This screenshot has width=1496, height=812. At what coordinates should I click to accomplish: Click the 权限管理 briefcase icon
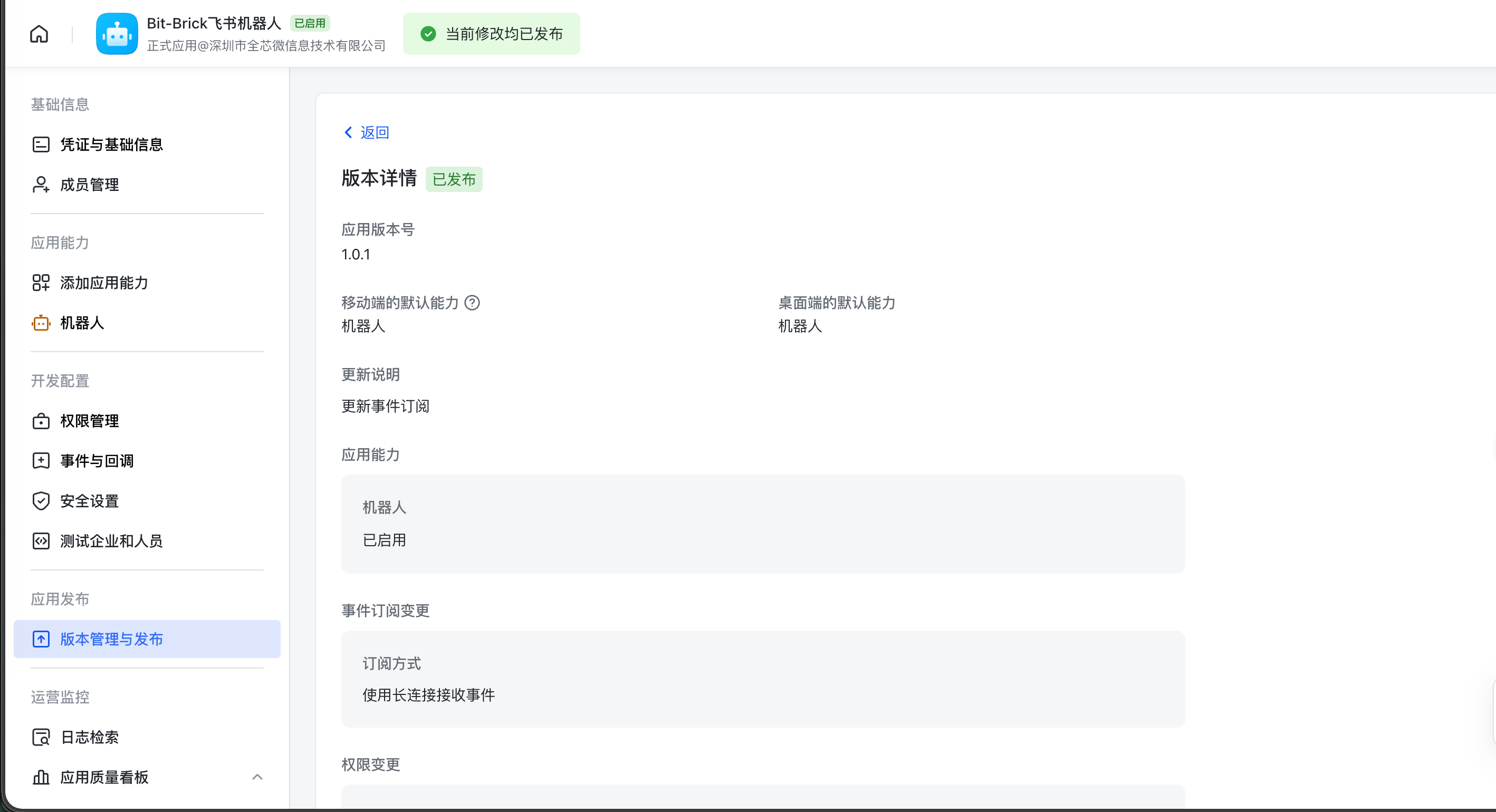[x=41, y=421]
